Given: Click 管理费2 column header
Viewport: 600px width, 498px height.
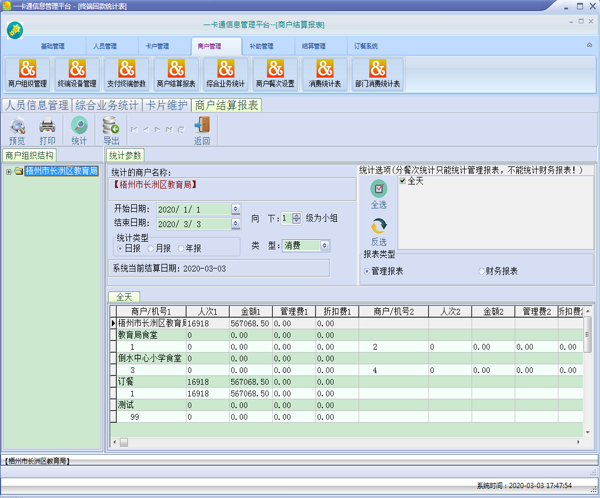Looking at the screenshot, I should pos(536,312).
